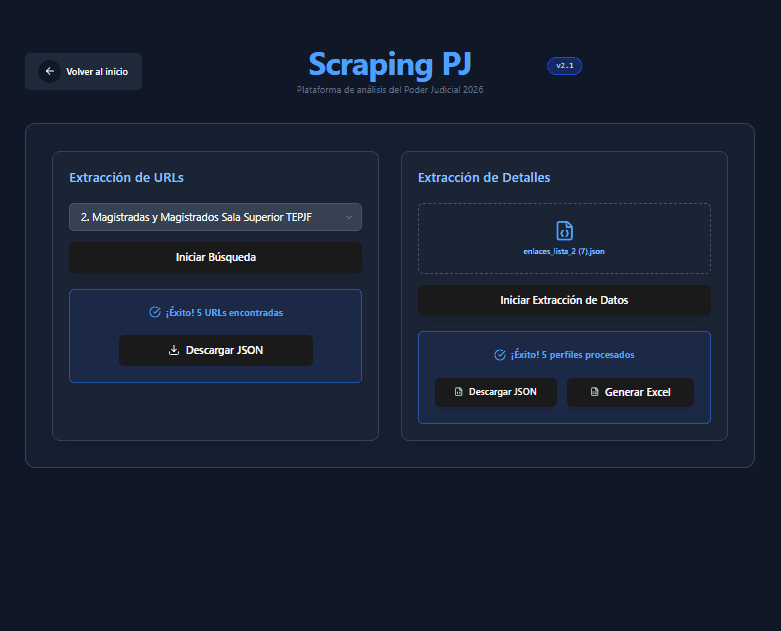Click the success checkmark beside URLs encontradas

[x=155, y=312]
